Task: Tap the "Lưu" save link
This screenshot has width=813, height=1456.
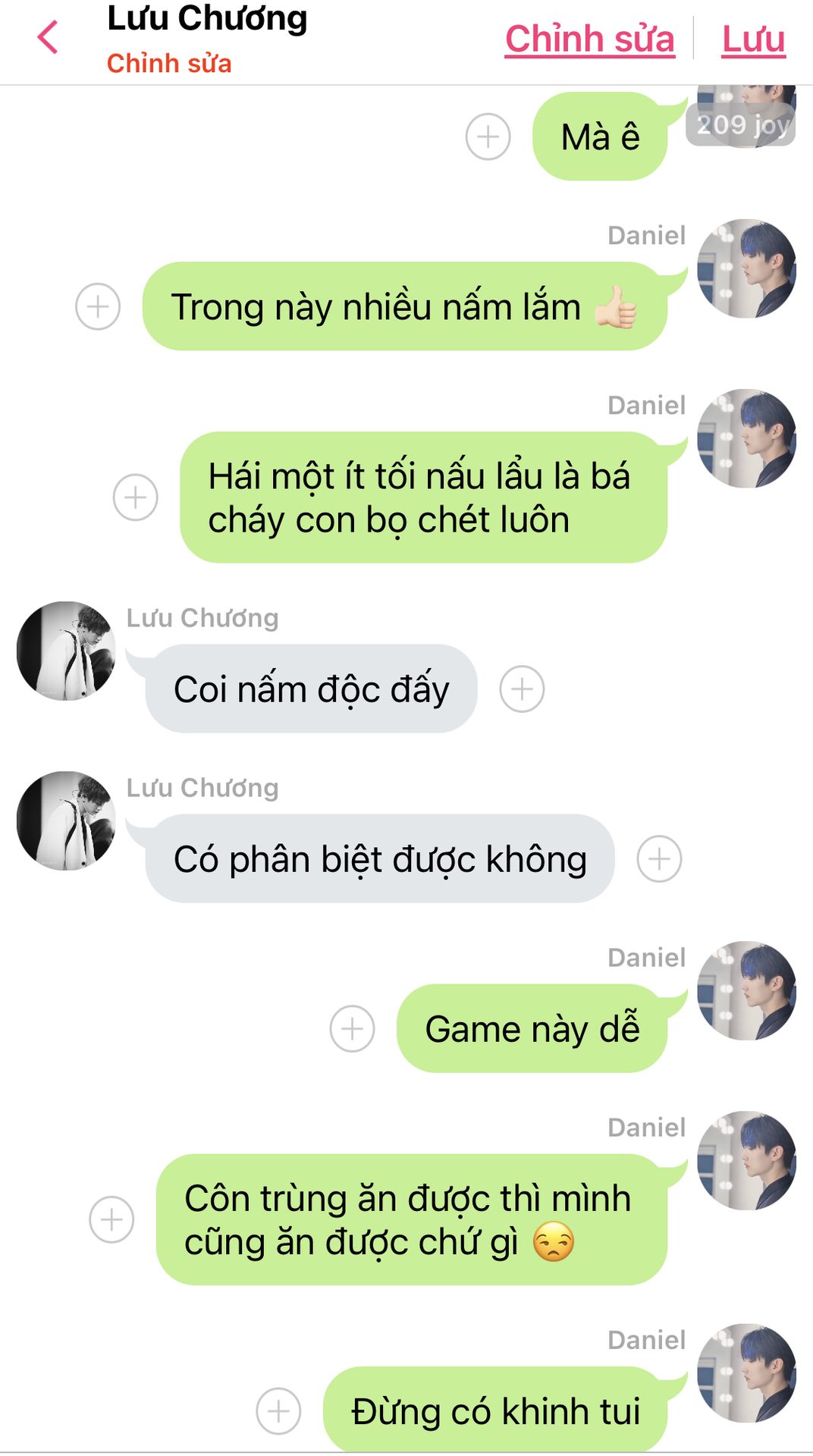Action: click(753, 39)
